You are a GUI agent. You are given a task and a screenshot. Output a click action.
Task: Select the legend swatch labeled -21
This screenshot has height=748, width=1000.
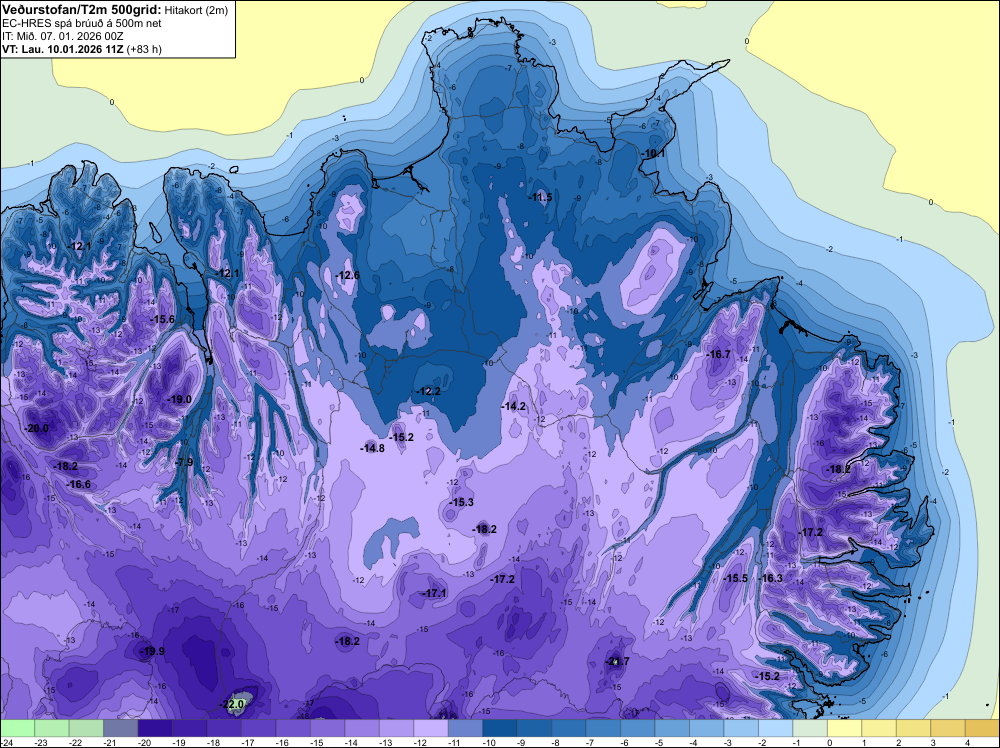point(121,728)
